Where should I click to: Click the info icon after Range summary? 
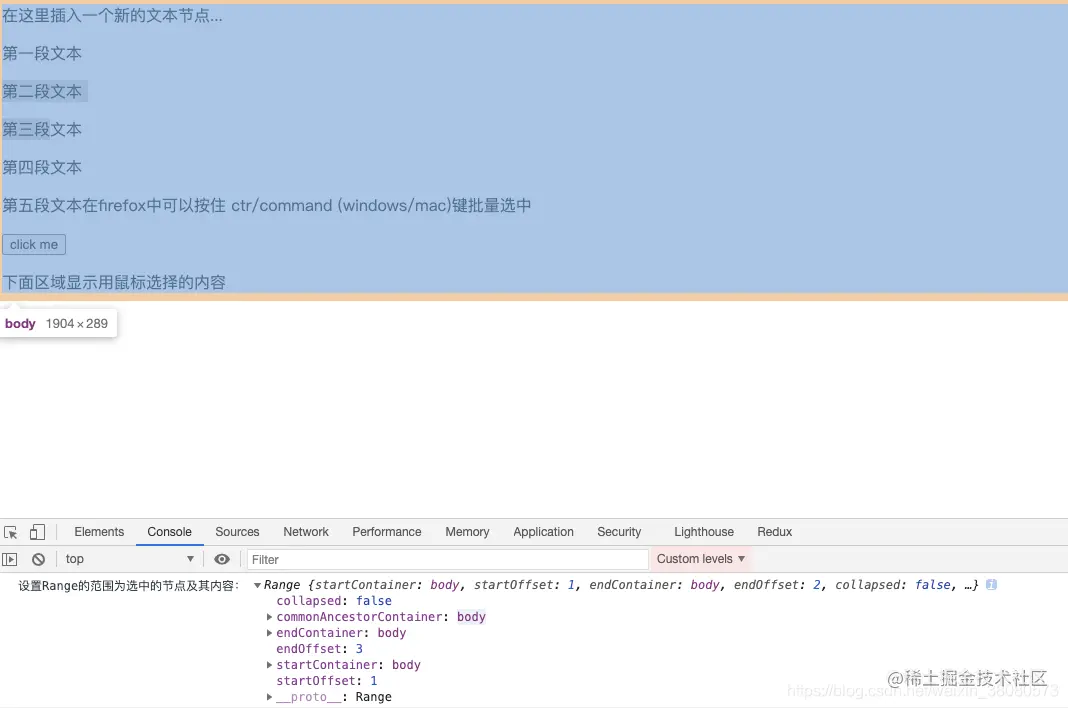click(x=992, y=584)
